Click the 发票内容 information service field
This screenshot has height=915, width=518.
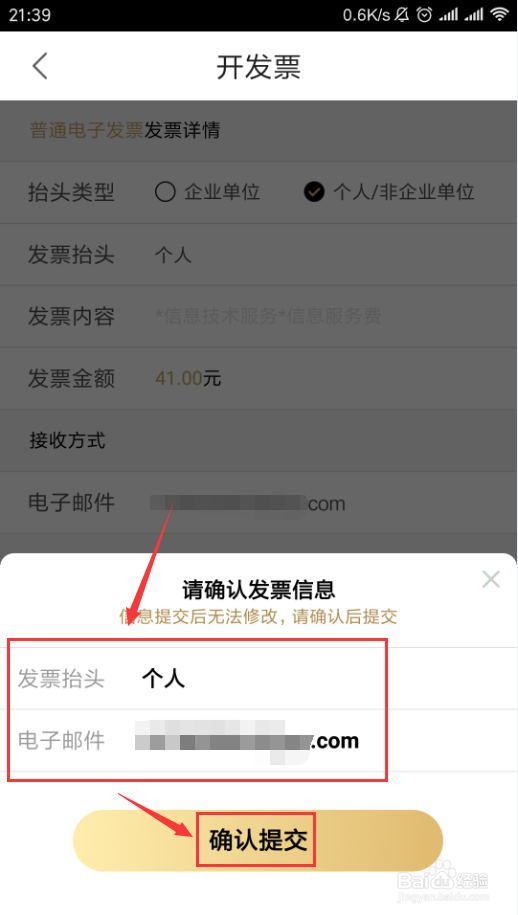pyautogui.click(x=259, y=316)
